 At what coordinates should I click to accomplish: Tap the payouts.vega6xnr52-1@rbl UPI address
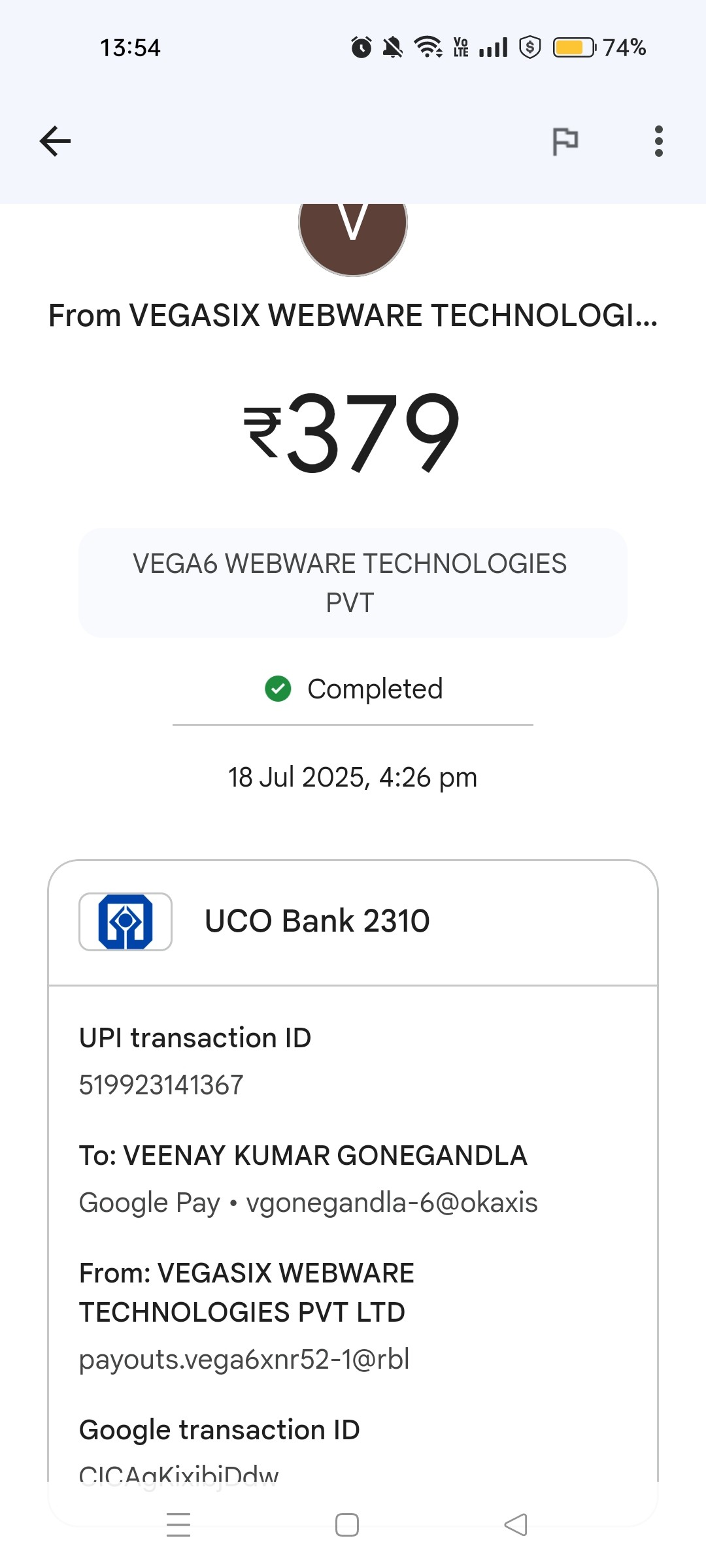tap(244, 1359)
